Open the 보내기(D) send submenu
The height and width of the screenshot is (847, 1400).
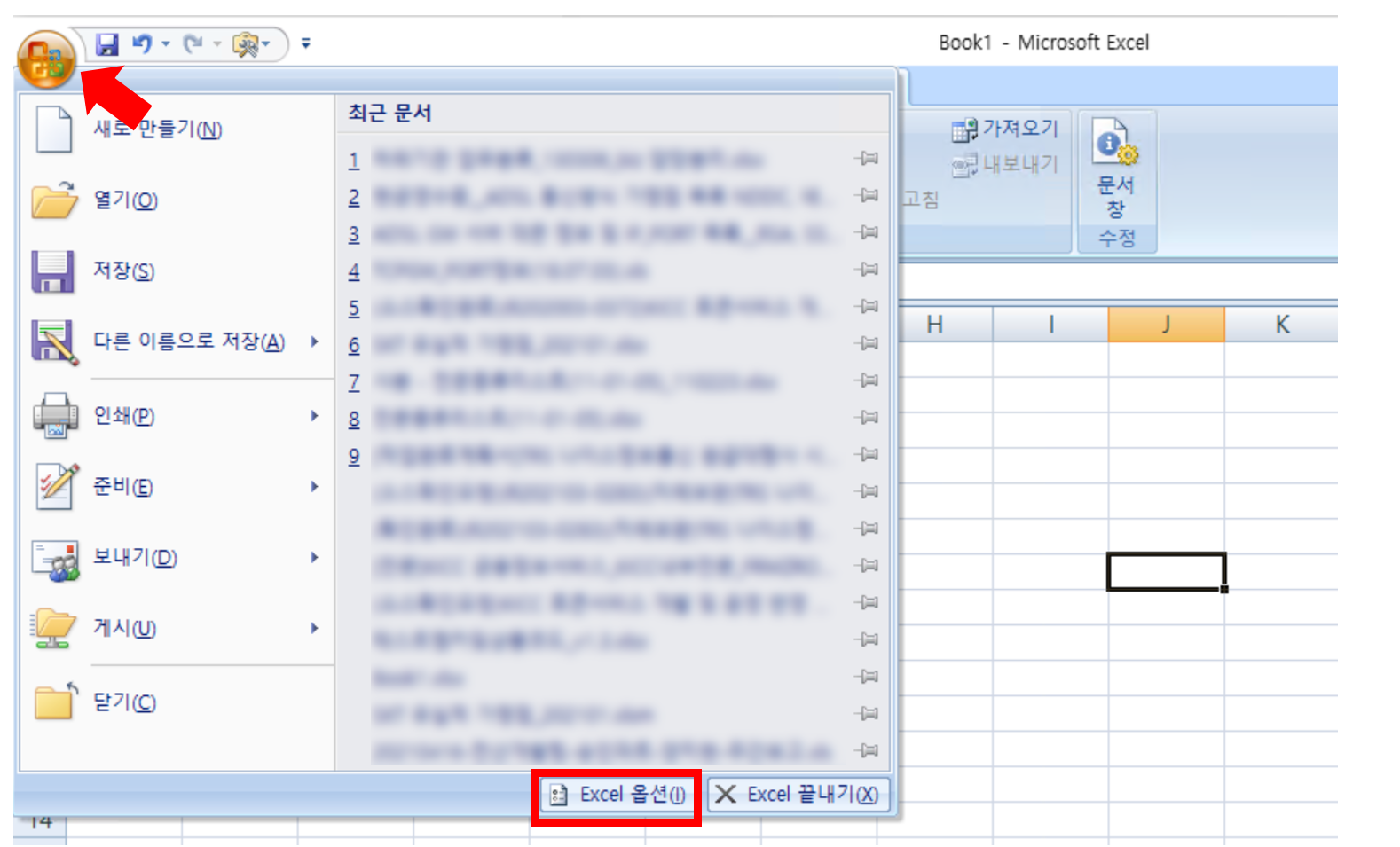pyautogui.click(x=177, y=558)
